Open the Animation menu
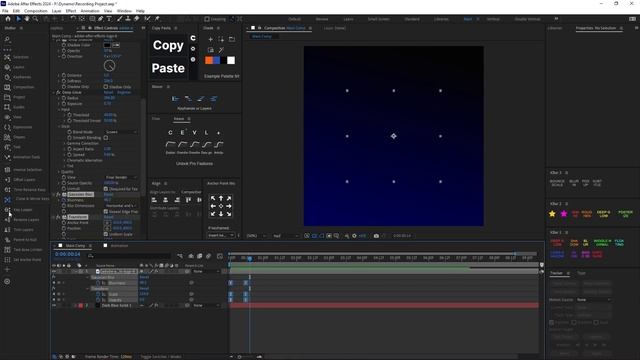The image size is (640, 360). 90,11
